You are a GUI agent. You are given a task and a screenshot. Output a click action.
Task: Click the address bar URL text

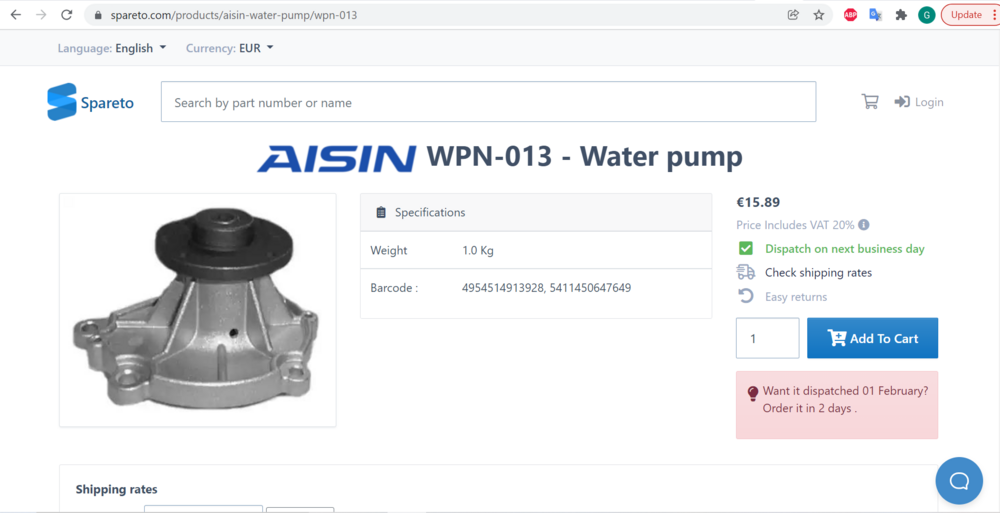tap(233, 15)
